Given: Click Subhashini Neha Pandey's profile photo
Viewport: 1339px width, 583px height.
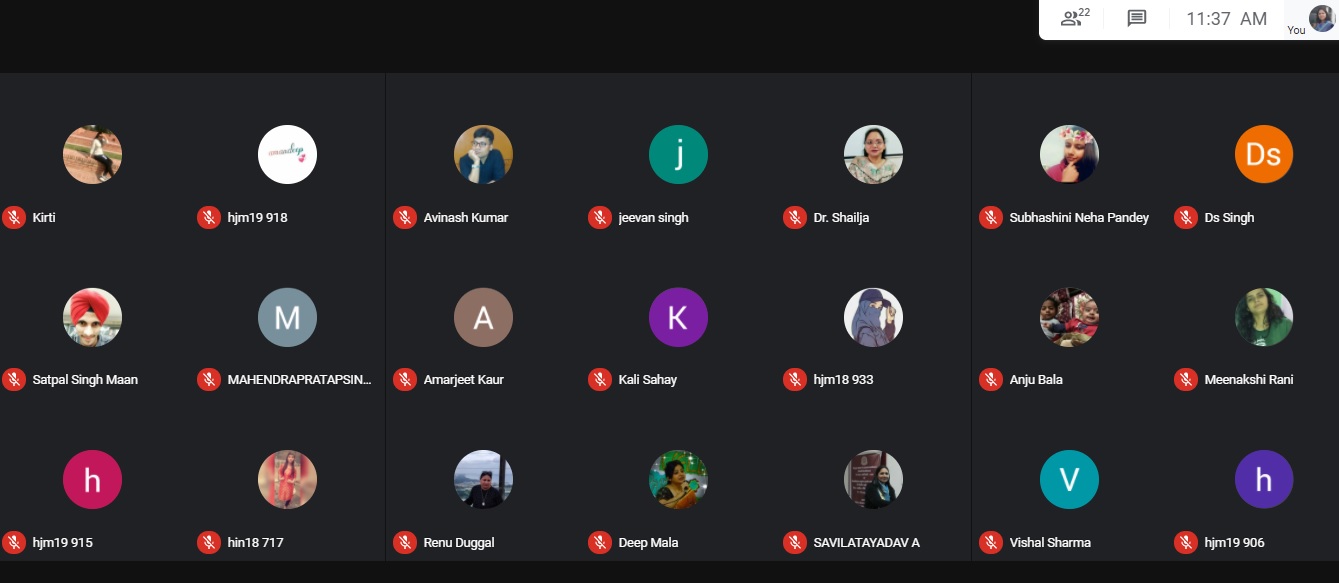Looking at the screenshot, I should [1069, 154].
